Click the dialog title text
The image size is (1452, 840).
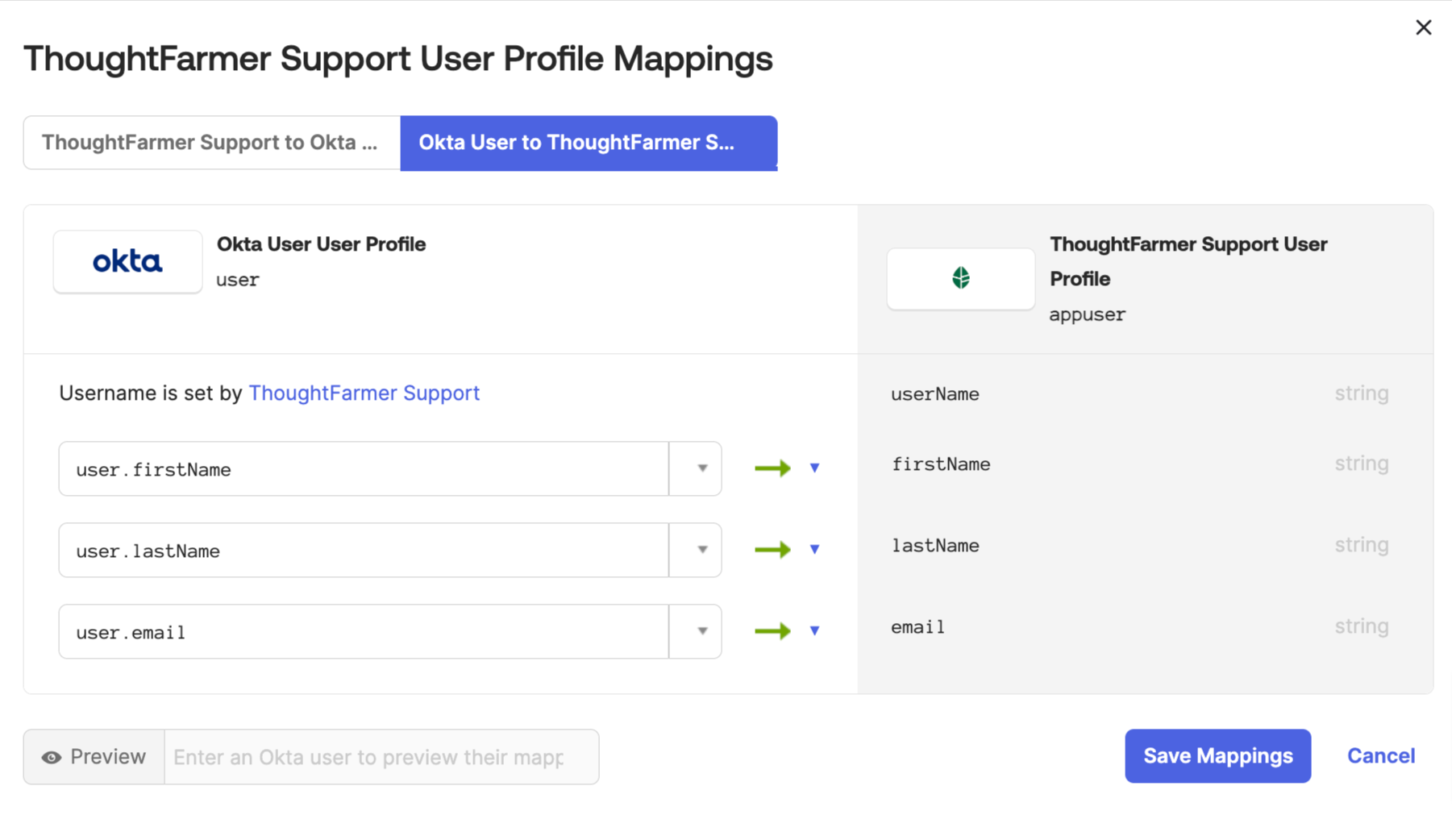coord(398,59)
